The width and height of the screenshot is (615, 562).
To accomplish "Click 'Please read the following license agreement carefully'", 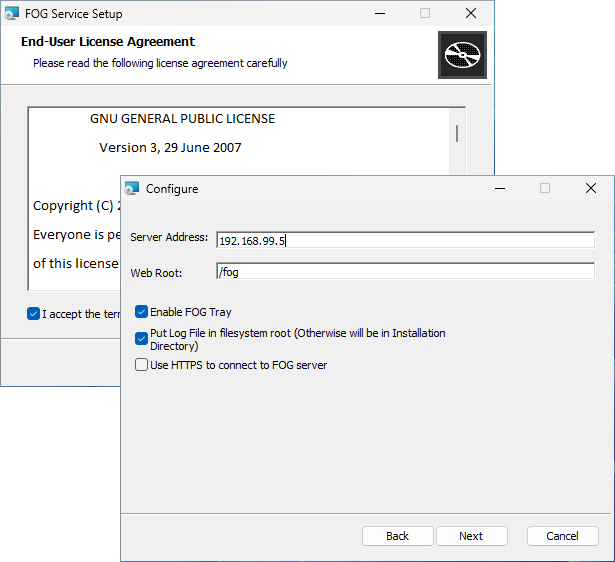I will coord(160,63).
